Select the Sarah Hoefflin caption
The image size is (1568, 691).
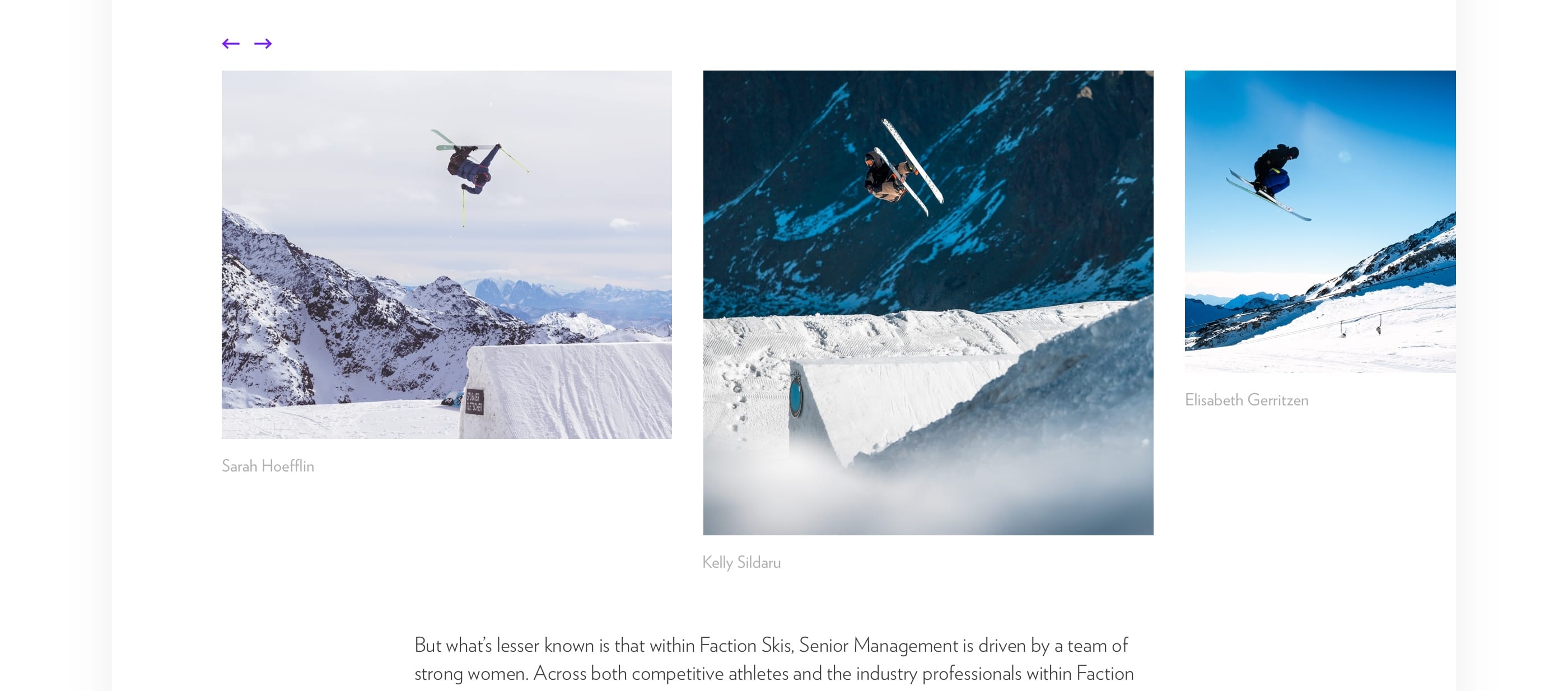[x=268, y=466]
